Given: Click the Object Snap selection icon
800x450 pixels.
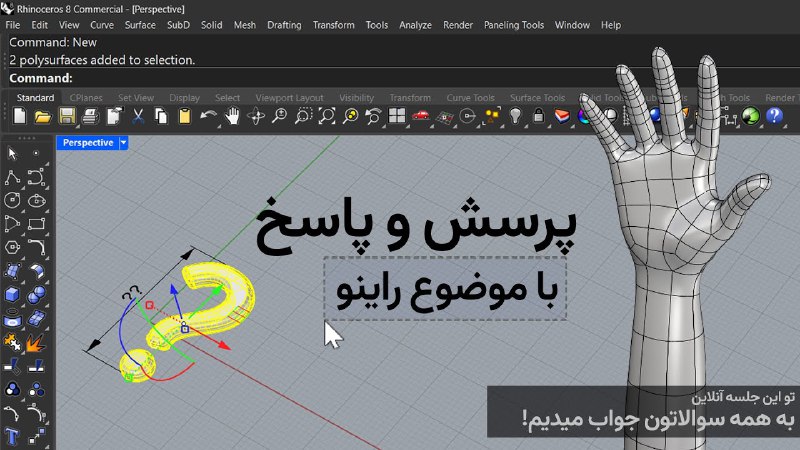Looking at the screenshot, I should coord(491,116).
